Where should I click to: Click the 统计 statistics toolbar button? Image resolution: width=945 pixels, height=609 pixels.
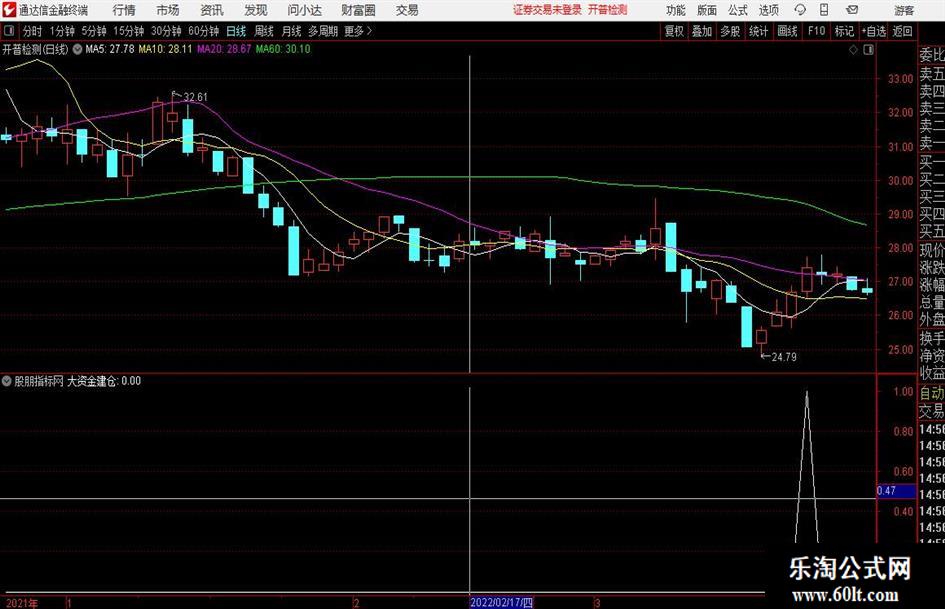(758, 31)
